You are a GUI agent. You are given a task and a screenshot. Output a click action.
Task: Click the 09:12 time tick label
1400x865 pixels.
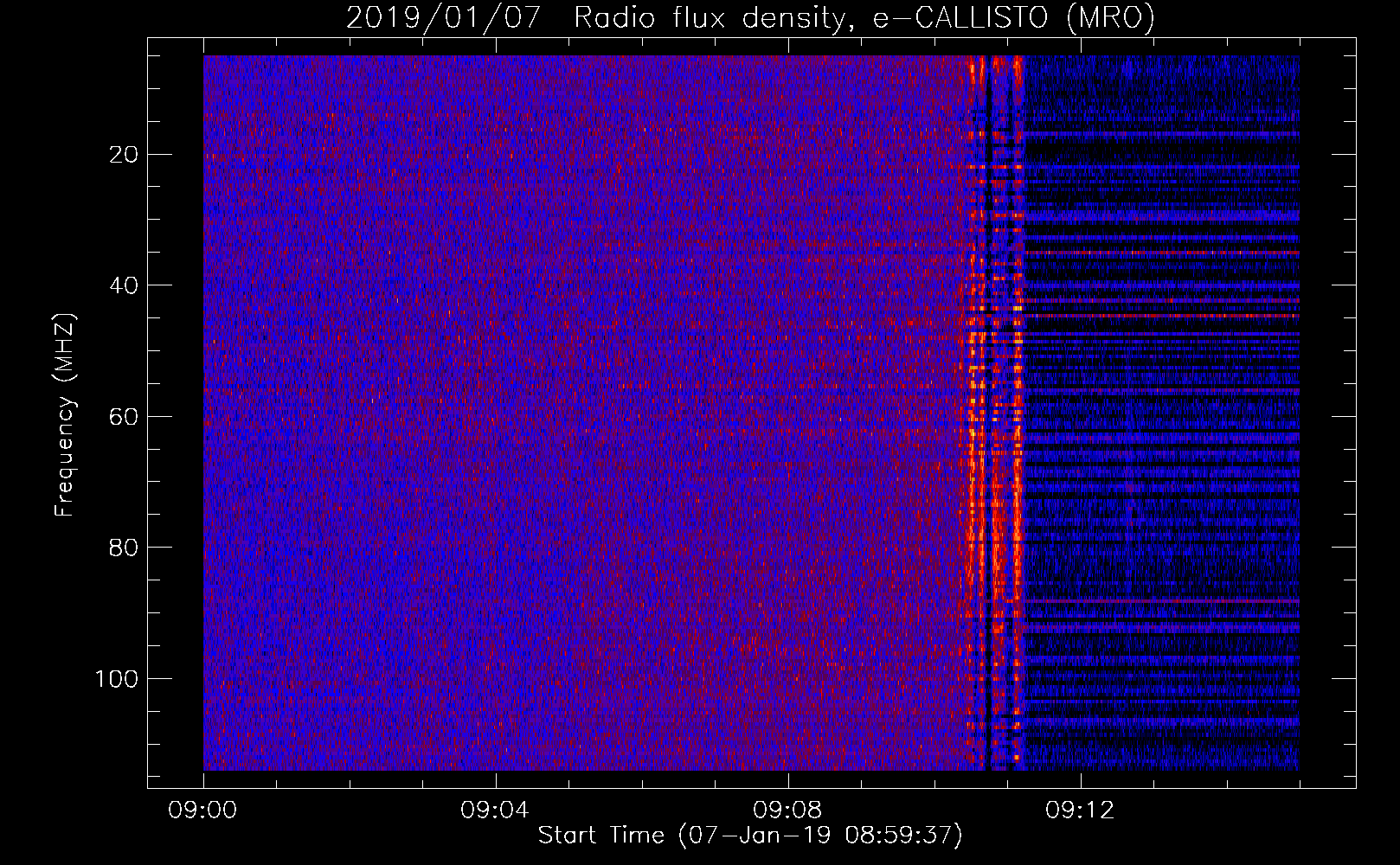click(x=1080, y=811)
